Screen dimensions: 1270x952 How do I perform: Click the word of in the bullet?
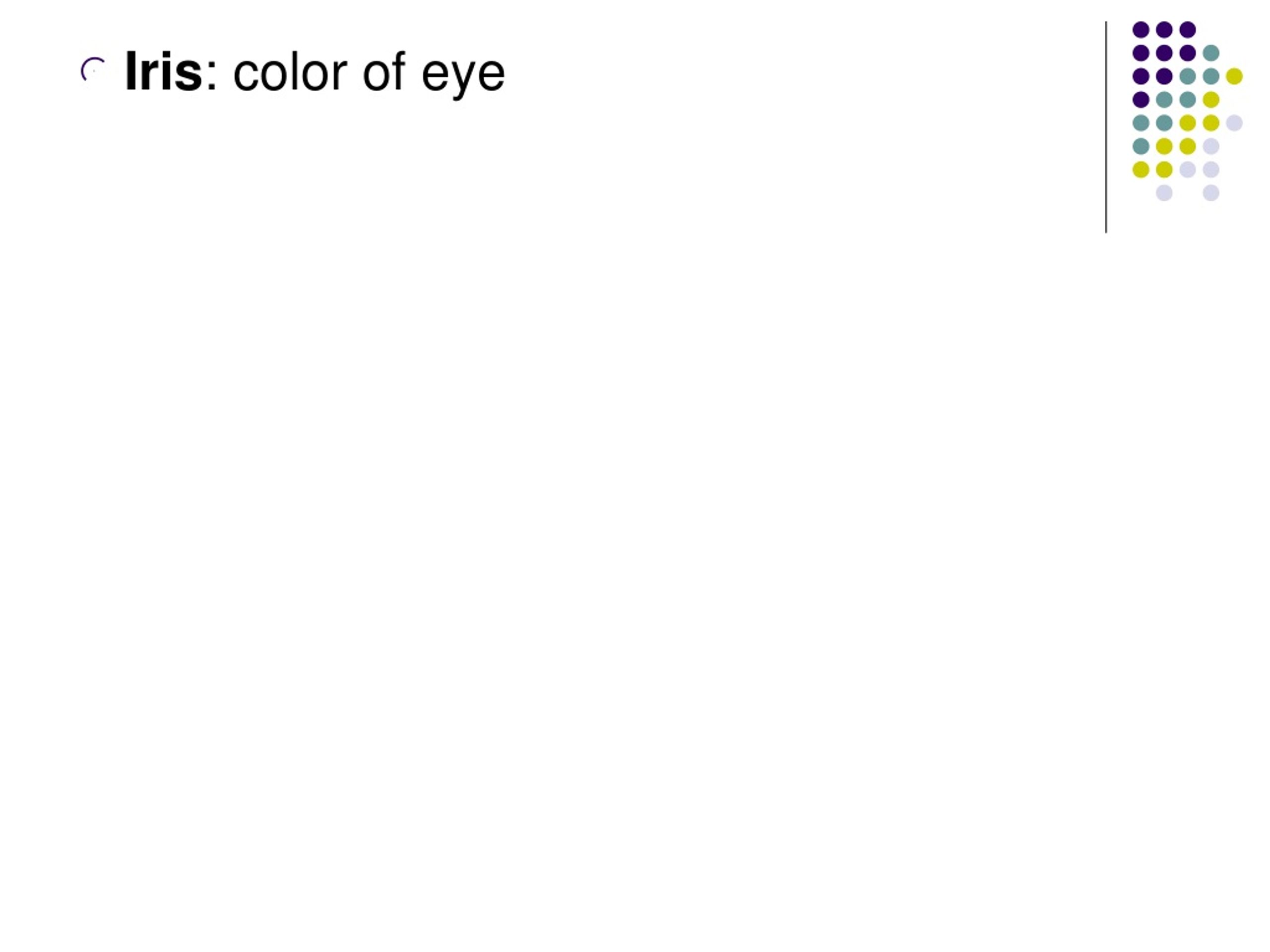[384, 71]
